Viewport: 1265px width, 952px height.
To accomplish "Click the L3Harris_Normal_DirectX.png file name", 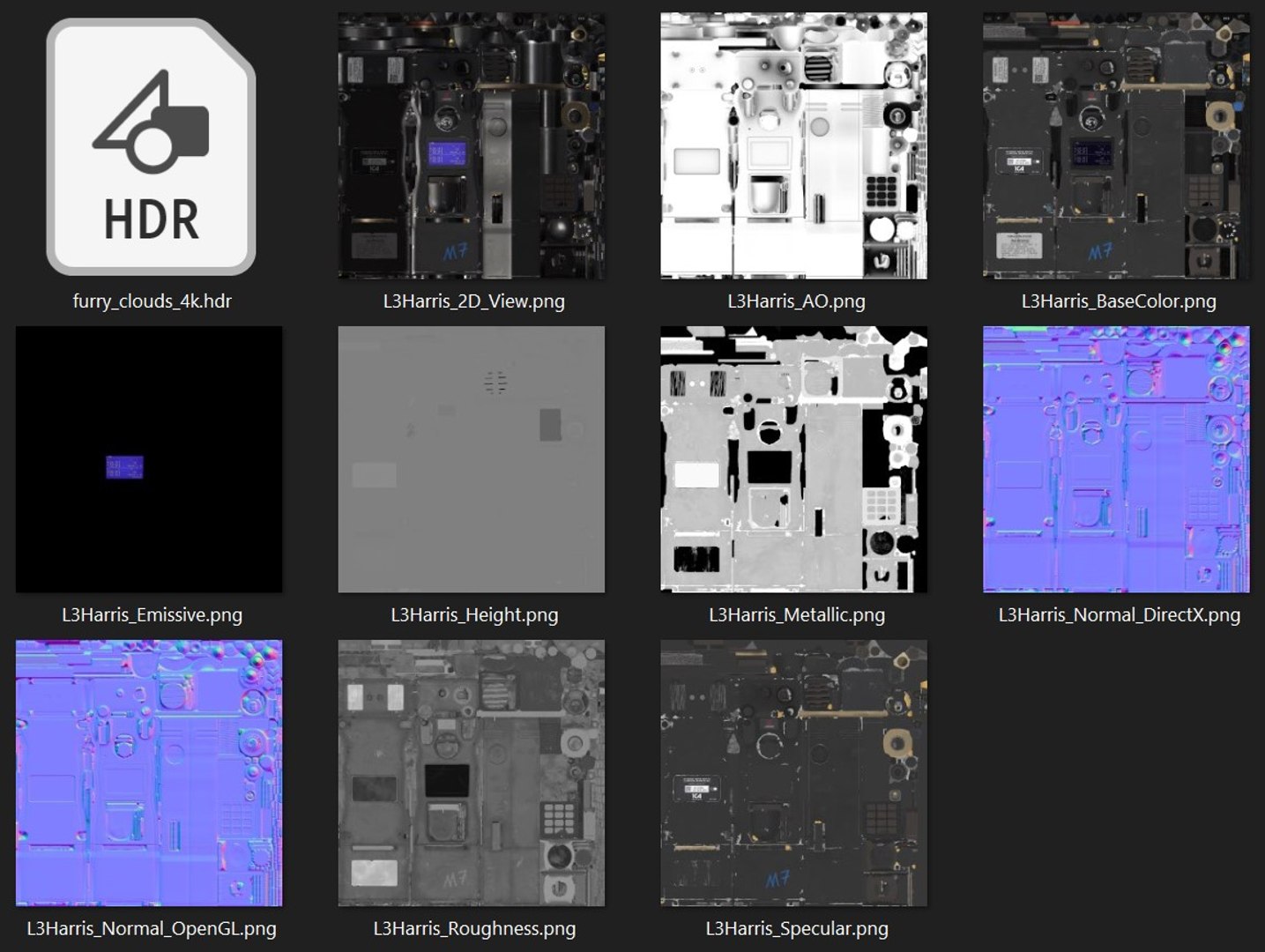I will (x=1120, y=615).
